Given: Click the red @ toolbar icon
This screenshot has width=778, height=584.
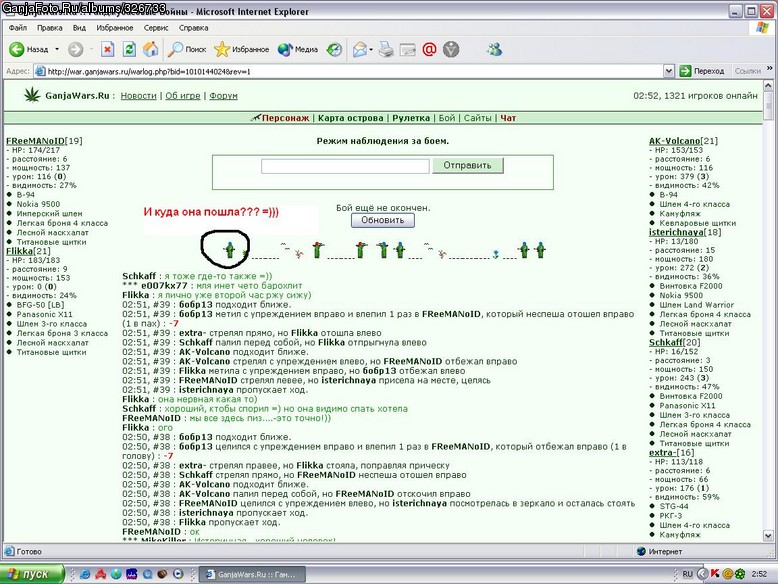Looking at the screenshot, I should point(429,49).
